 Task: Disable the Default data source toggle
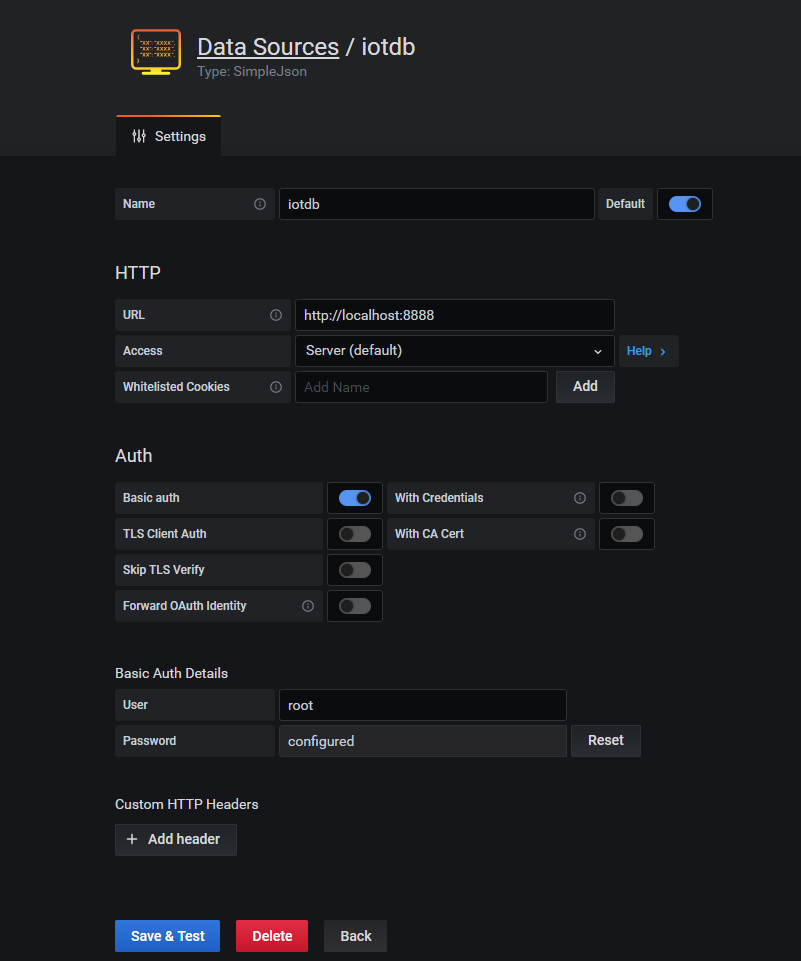(x=684, y=204)
